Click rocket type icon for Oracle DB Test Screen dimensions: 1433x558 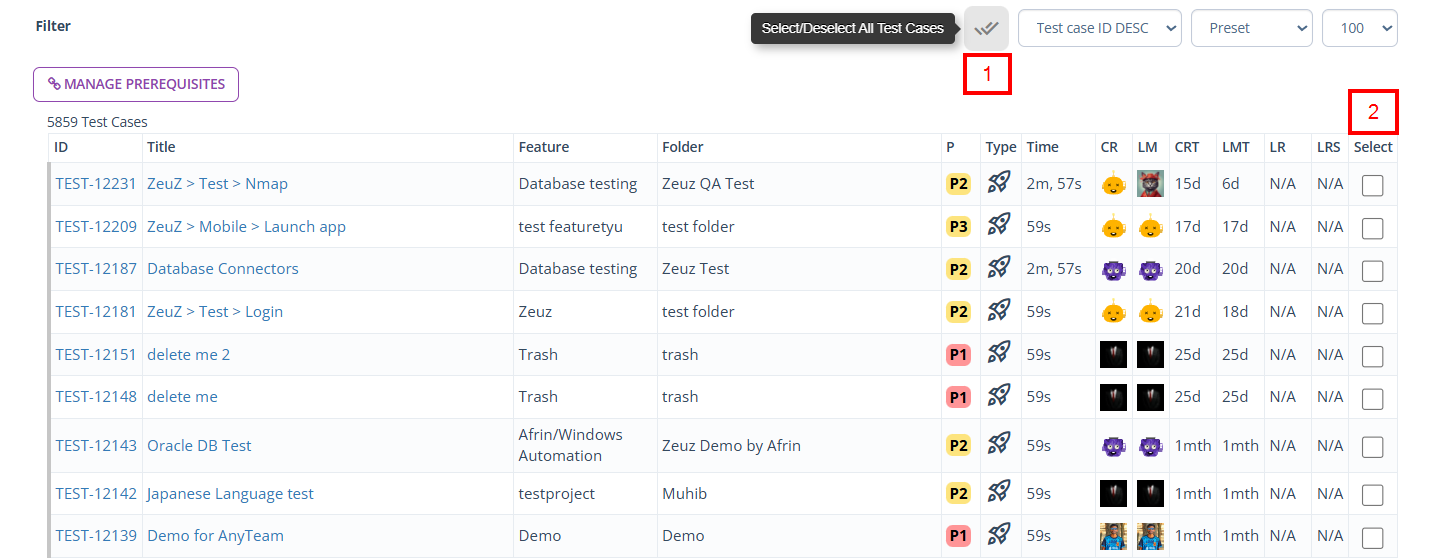coord(998,445)
